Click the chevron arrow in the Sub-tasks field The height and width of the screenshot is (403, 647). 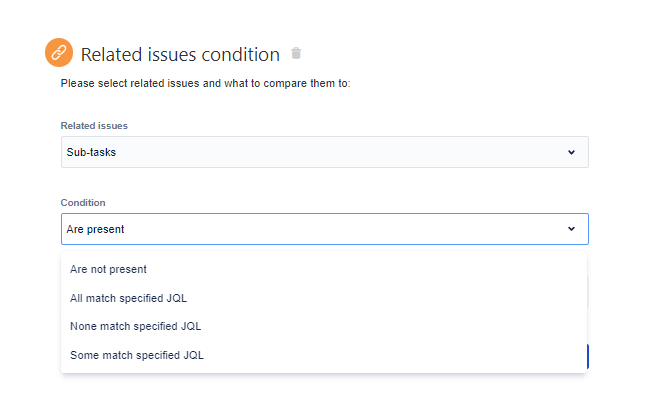click(x=571, y=152)
